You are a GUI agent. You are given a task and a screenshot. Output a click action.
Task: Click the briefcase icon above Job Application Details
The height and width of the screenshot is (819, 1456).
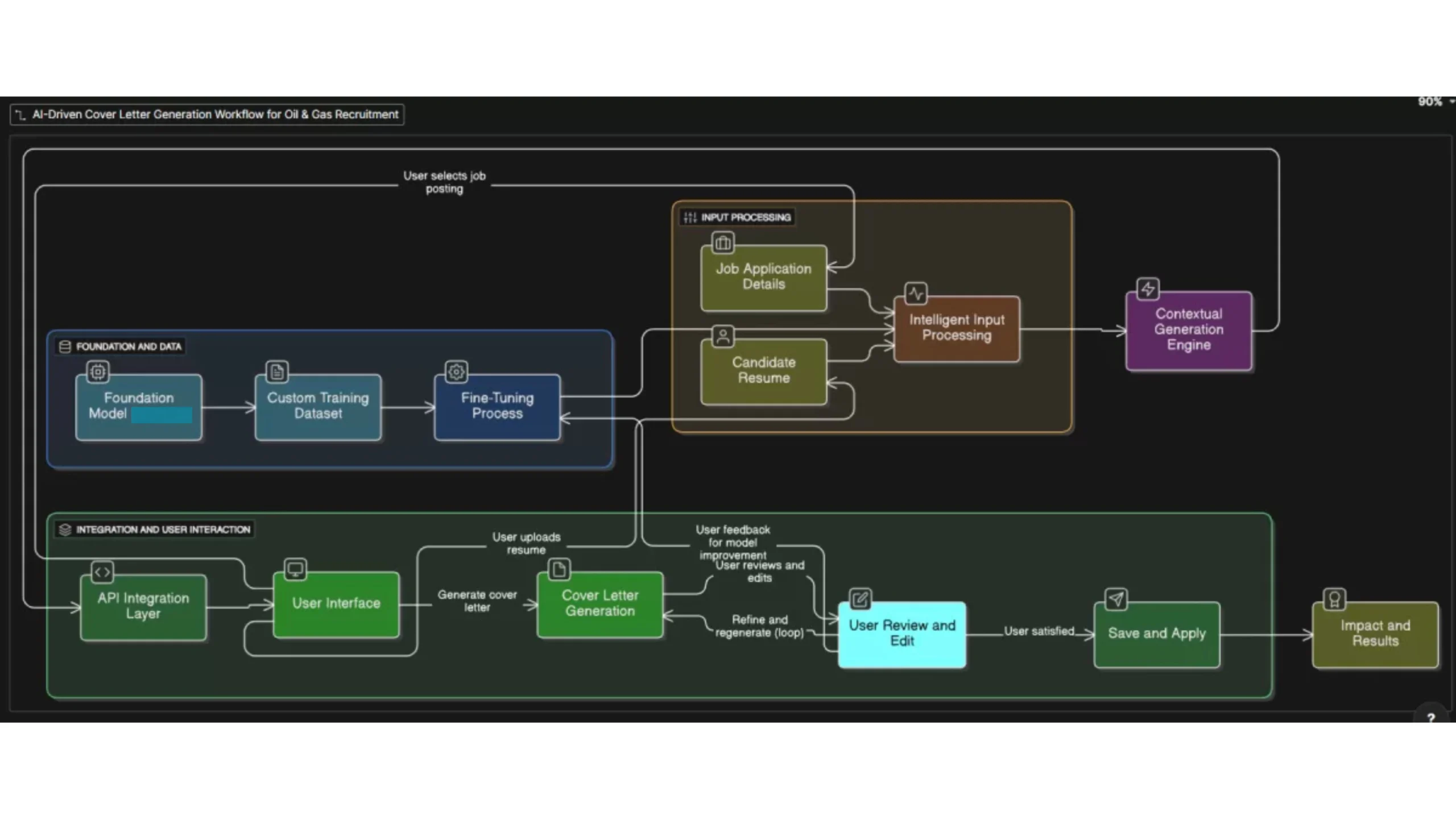click(x=723, y=243)
